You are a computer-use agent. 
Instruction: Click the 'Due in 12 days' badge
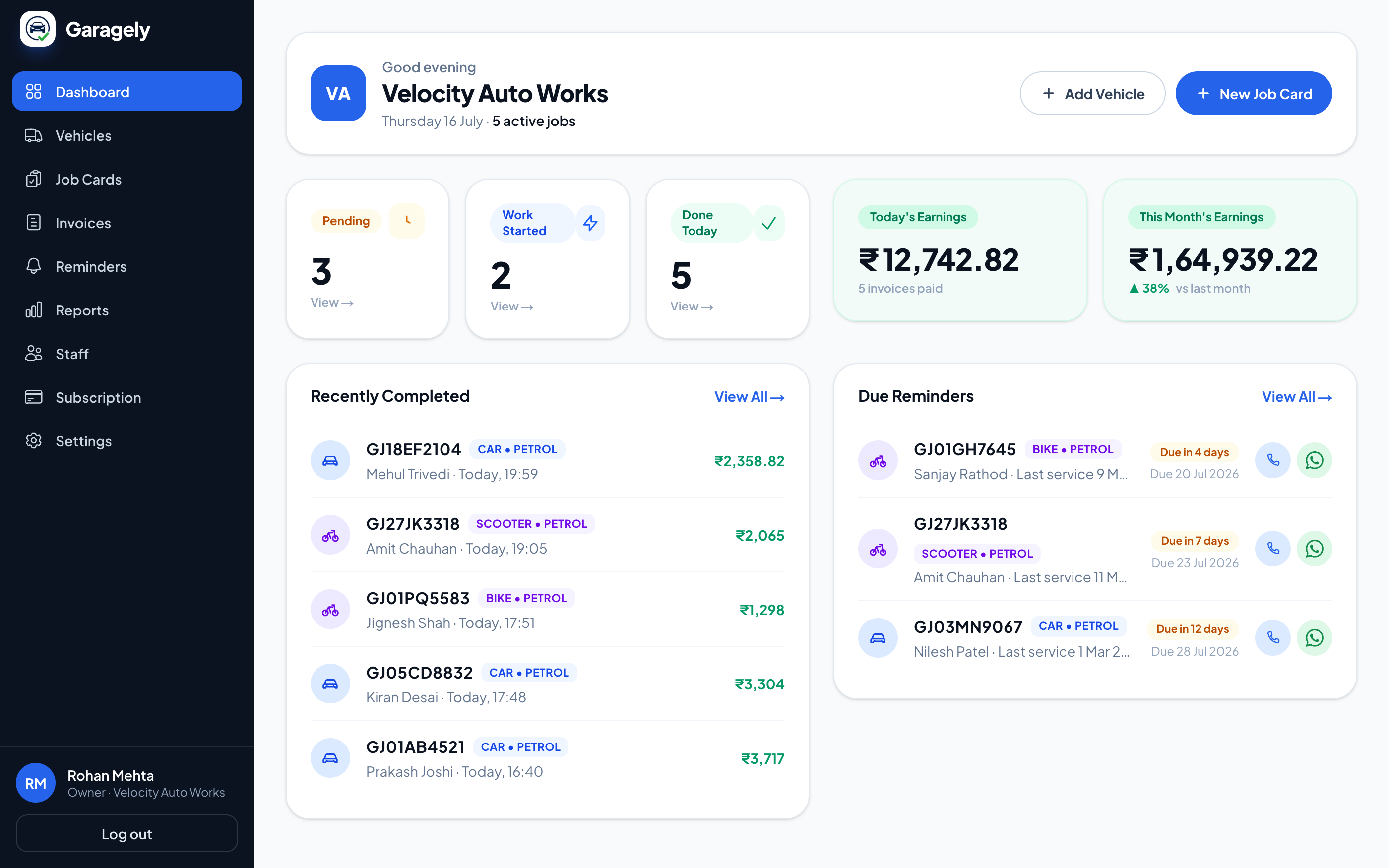pyautogui.click(x=1193, y=629)
